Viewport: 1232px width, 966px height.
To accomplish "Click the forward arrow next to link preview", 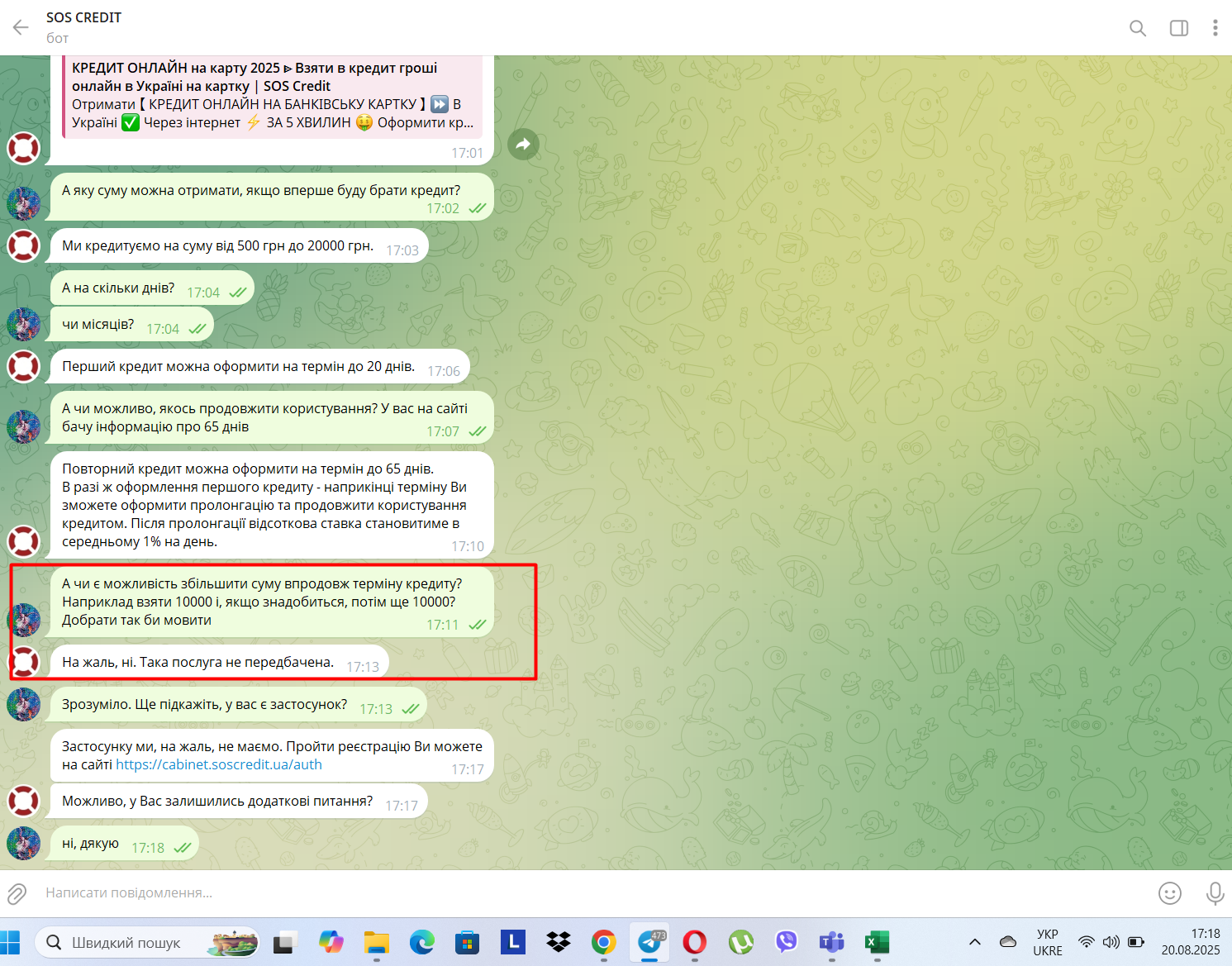I will [x=523, y=145].
